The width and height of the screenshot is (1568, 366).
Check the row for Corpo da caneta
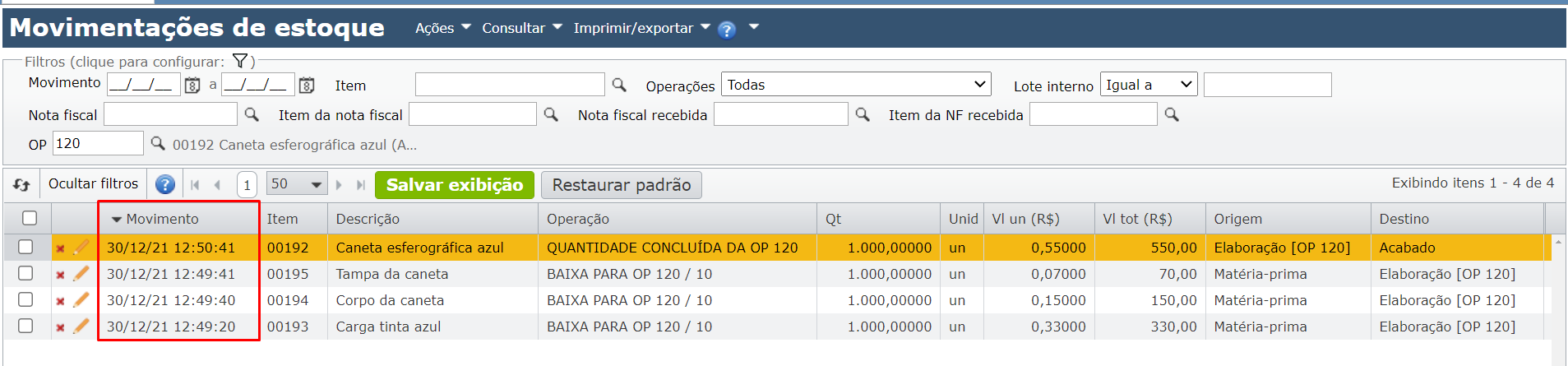point(25,299)
